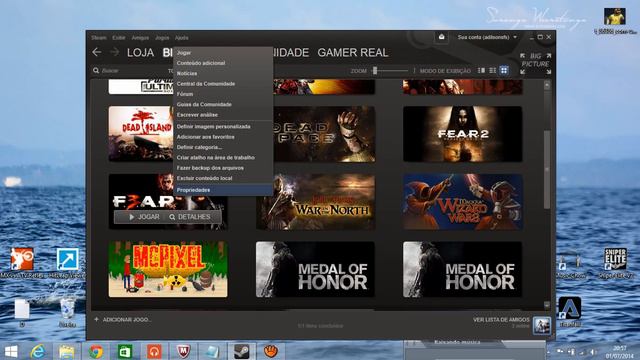
Task: Open the orange headphones music app
Action: (x=154, y=351)
